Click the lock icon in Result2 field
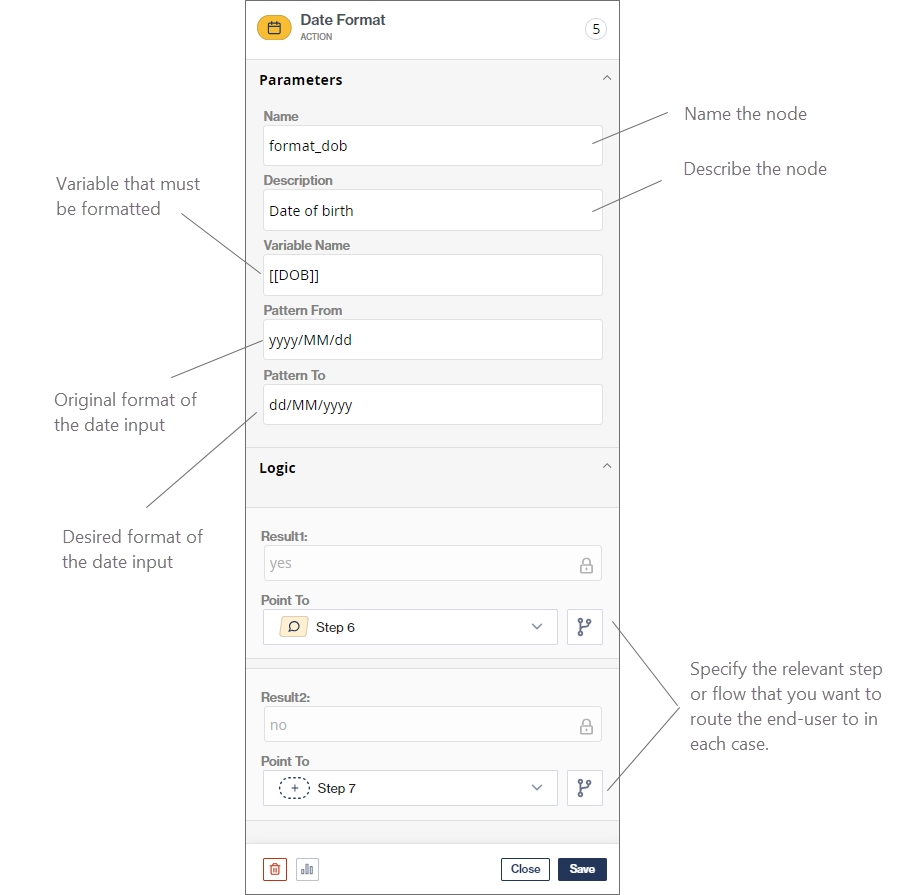This screenshot has width=906, height=895. pos(586,726)
